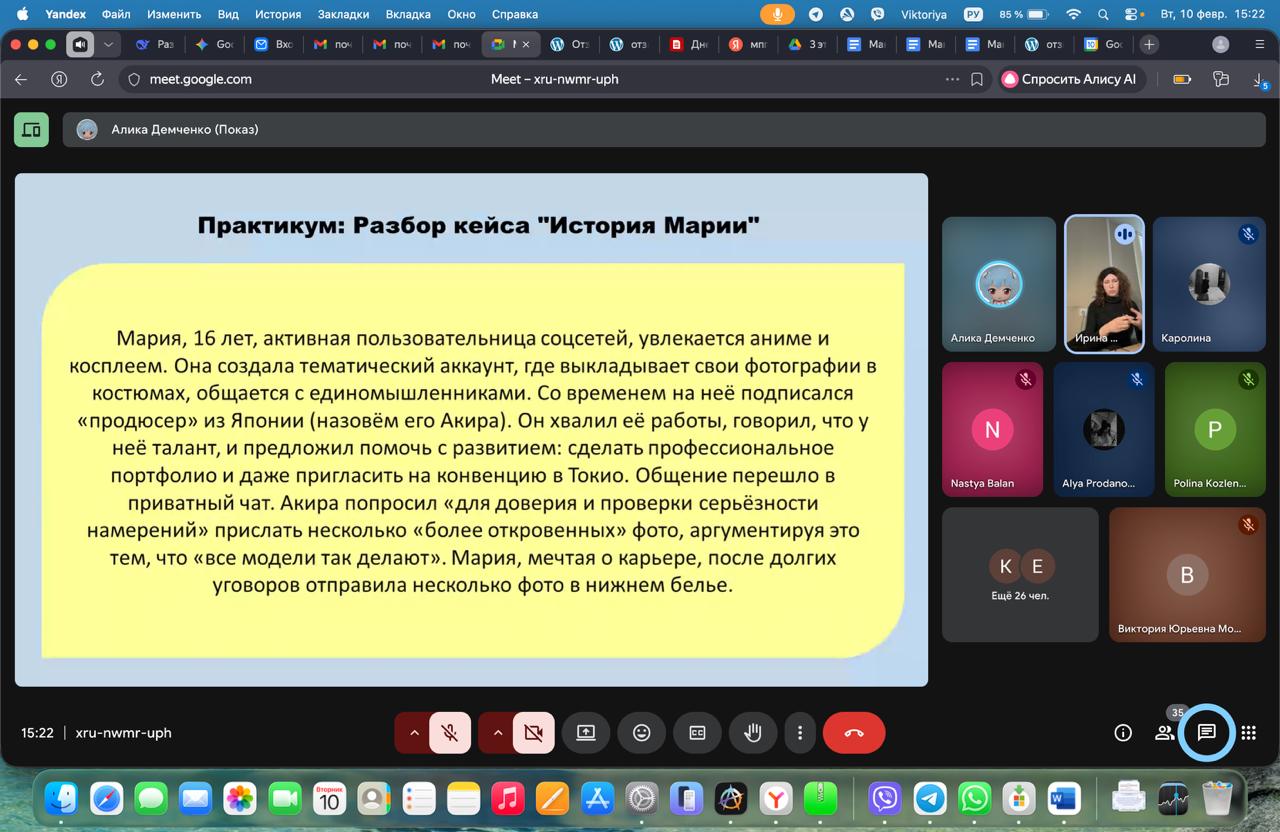The height and width of the screenshot is (832, 1280).
Task: Start screen presentation
Action: 585,733
